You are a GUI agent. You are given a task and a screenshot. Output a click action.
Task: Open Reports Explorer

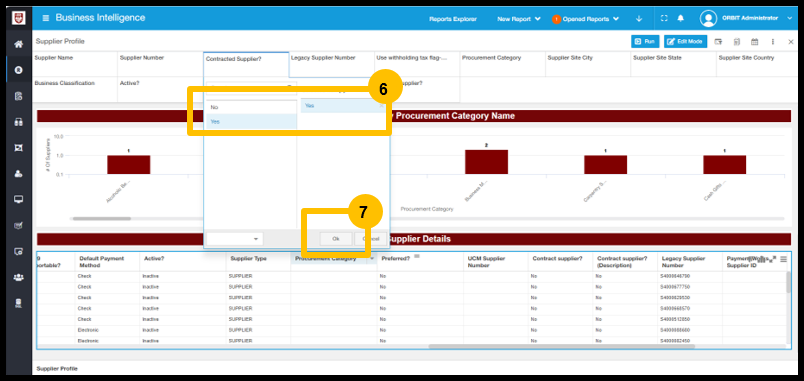453,19
